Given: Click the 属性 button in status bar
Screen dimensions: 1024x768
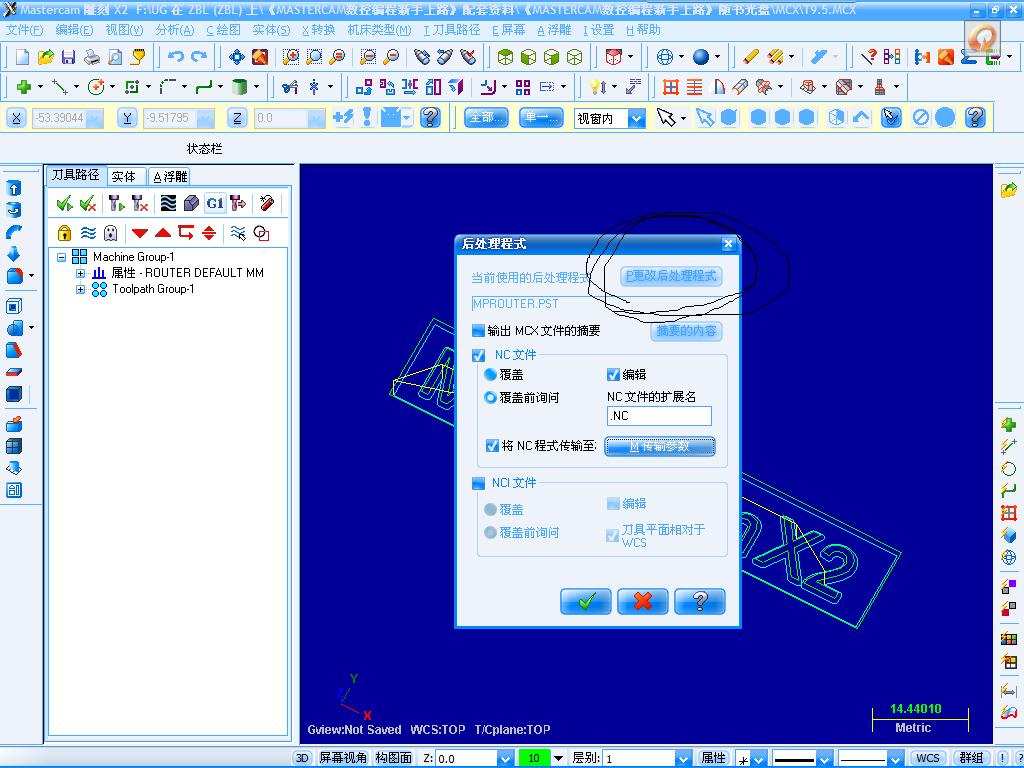Looking at the screenshot, I should (x=713, y=758).
